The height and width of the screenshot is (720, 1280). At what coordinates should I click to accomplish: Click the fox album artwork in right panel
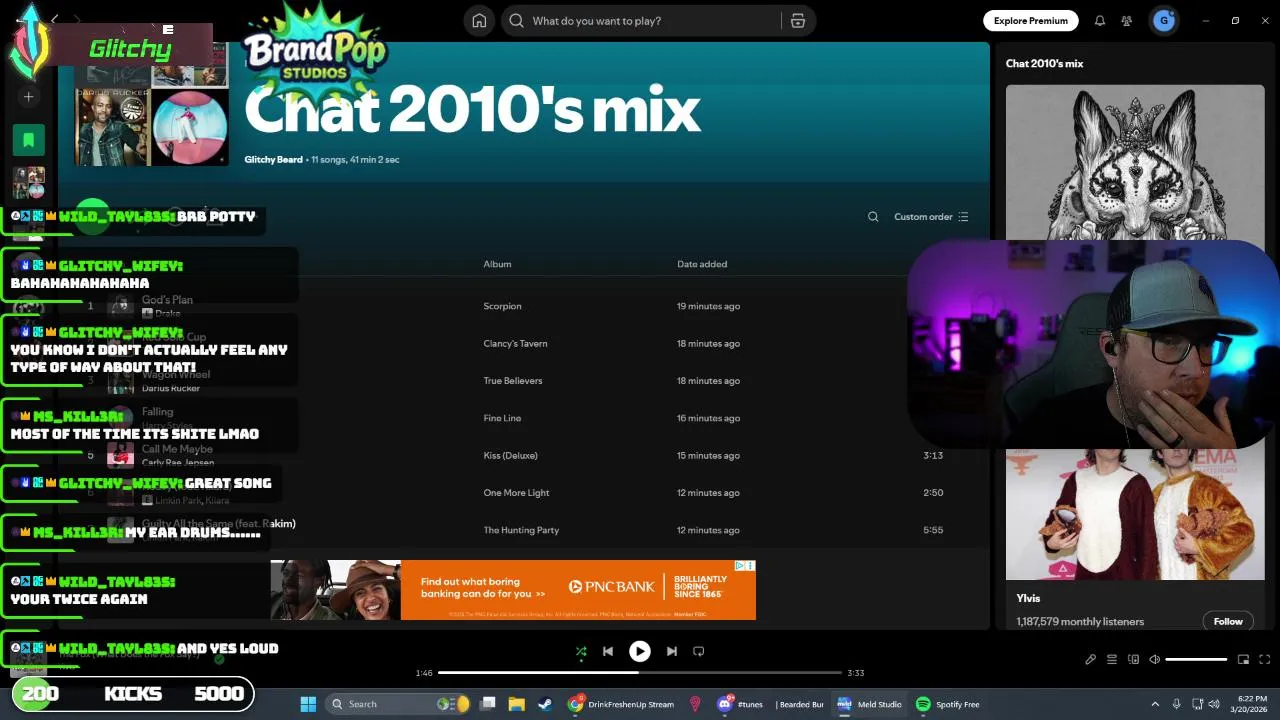coord(1135,165)
